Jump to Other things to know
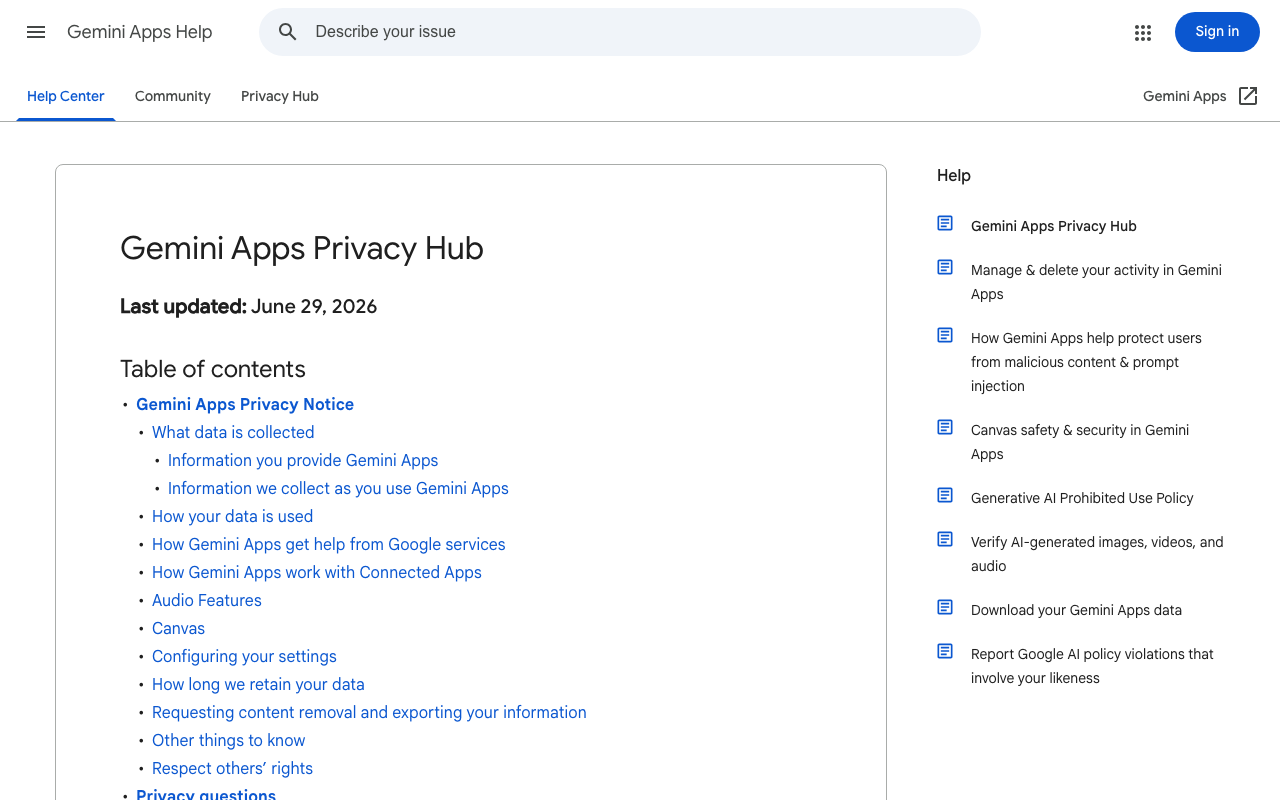Image resolution: width=1280 pixels, height=800 pixels. pyautogui.click(x=229, y=740)
